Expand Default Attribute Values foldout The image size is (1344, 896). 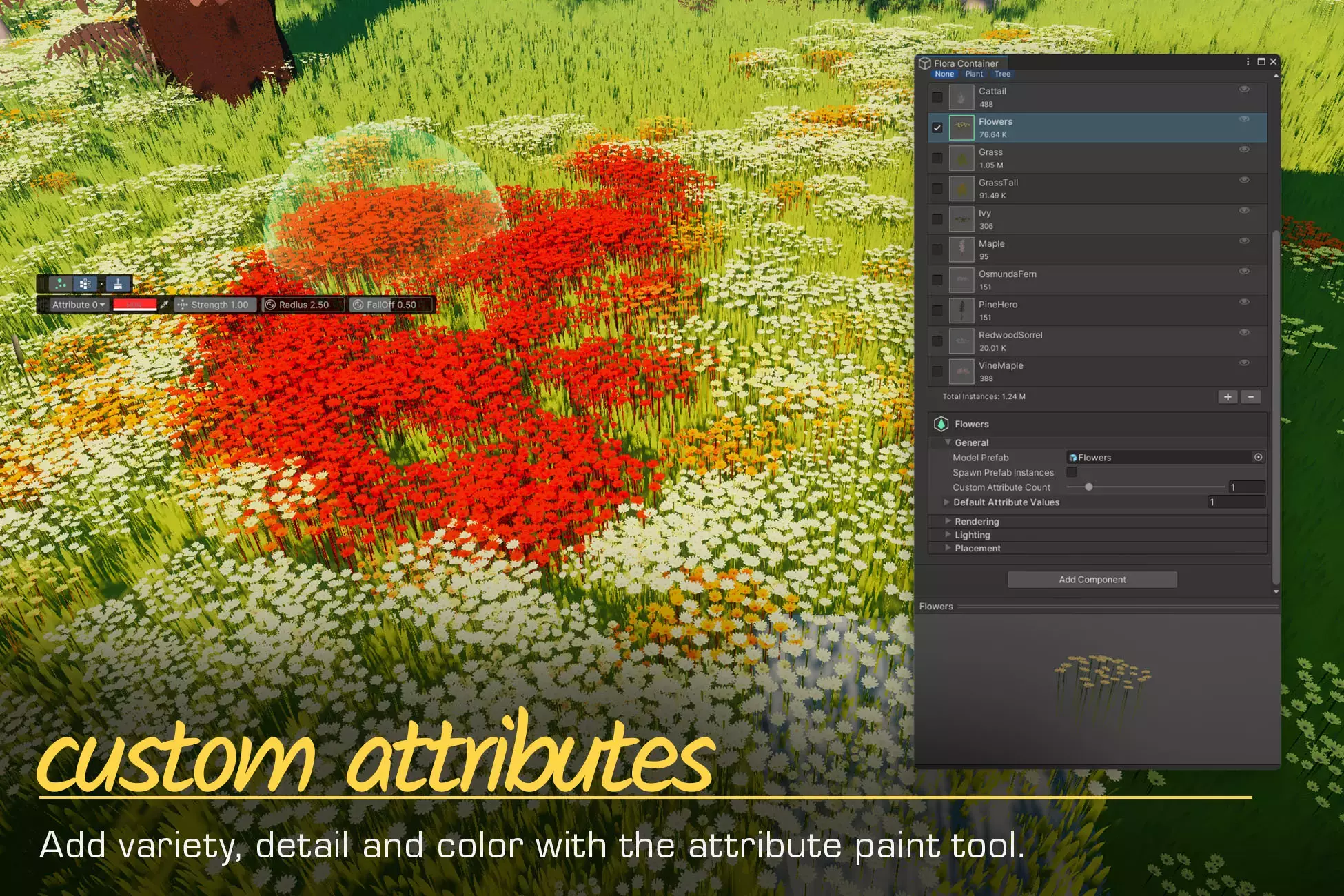pyautogui.click(x=946, y=502)
